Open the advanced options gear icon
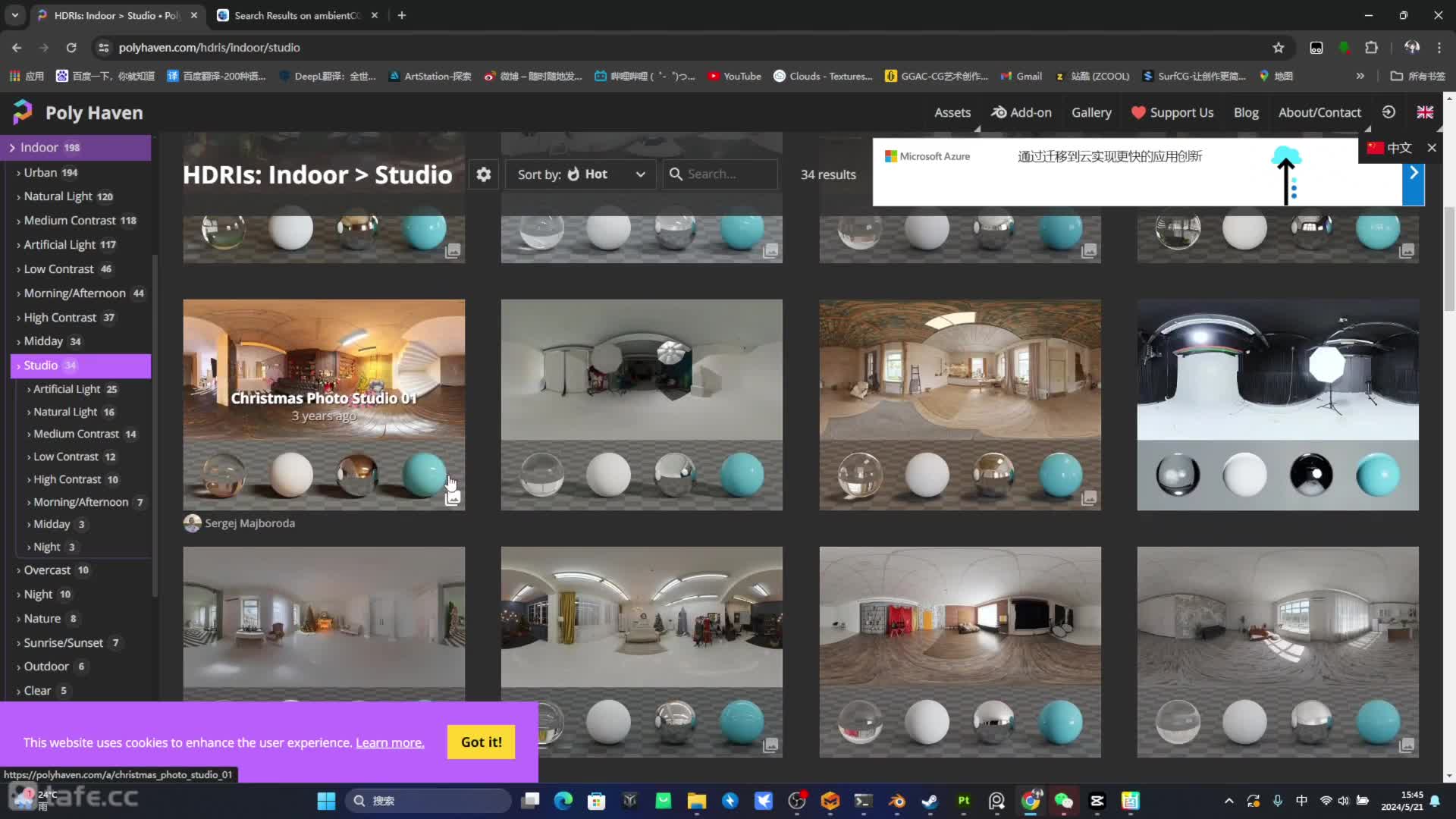The width and height of the screenshot is (1456, 819). point(483,174)
